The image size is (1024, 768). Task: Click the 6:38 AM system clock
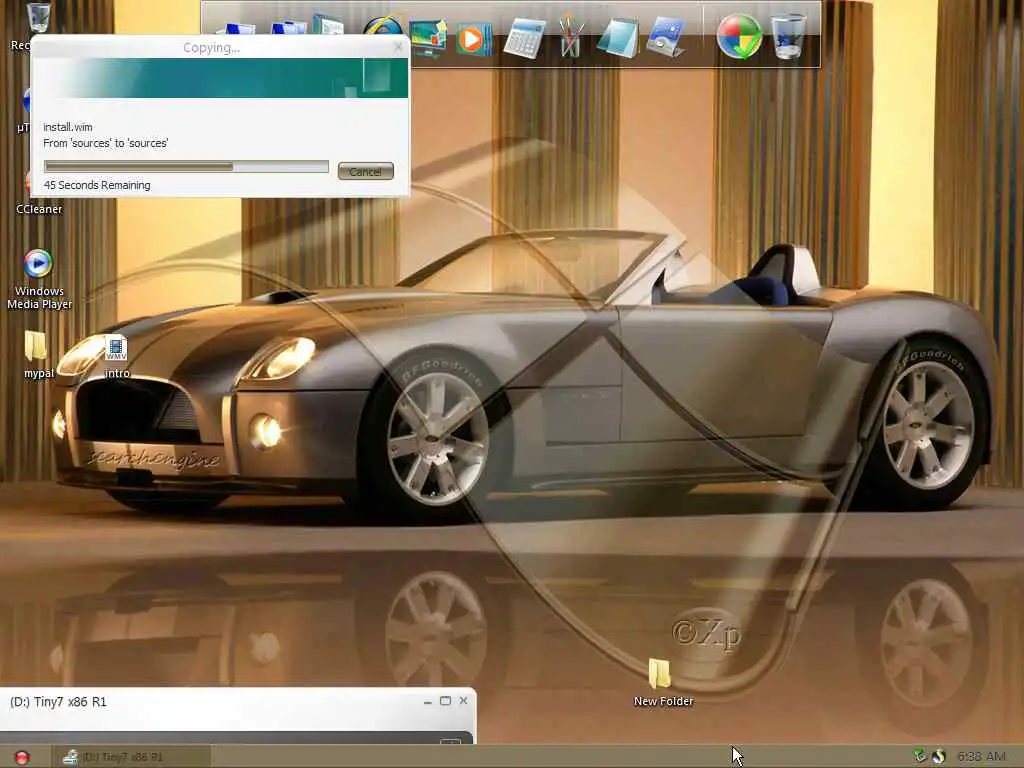(x=981, y=756)
